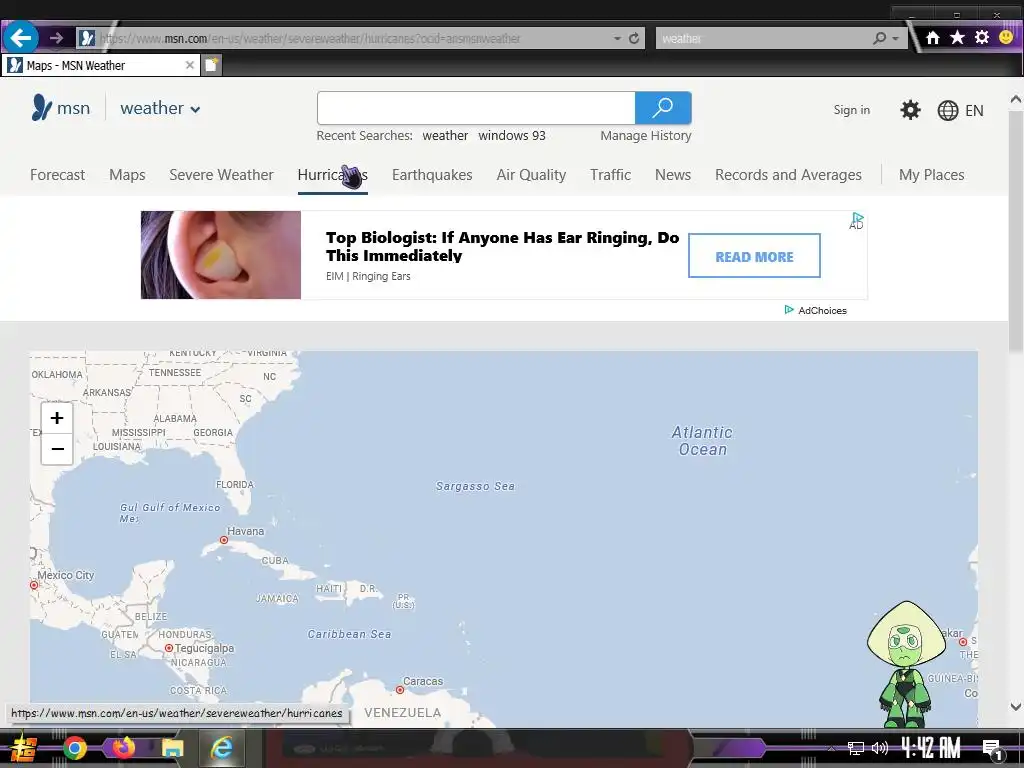Click the Caracas city marker on map
Screen dimensions: 1024x768
400,690
